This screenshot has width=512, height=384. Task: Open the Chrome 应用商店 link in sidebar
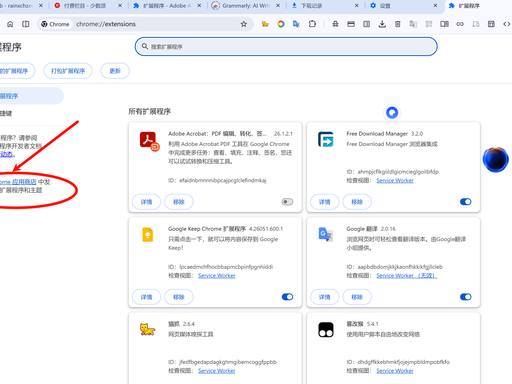point(18,182)
